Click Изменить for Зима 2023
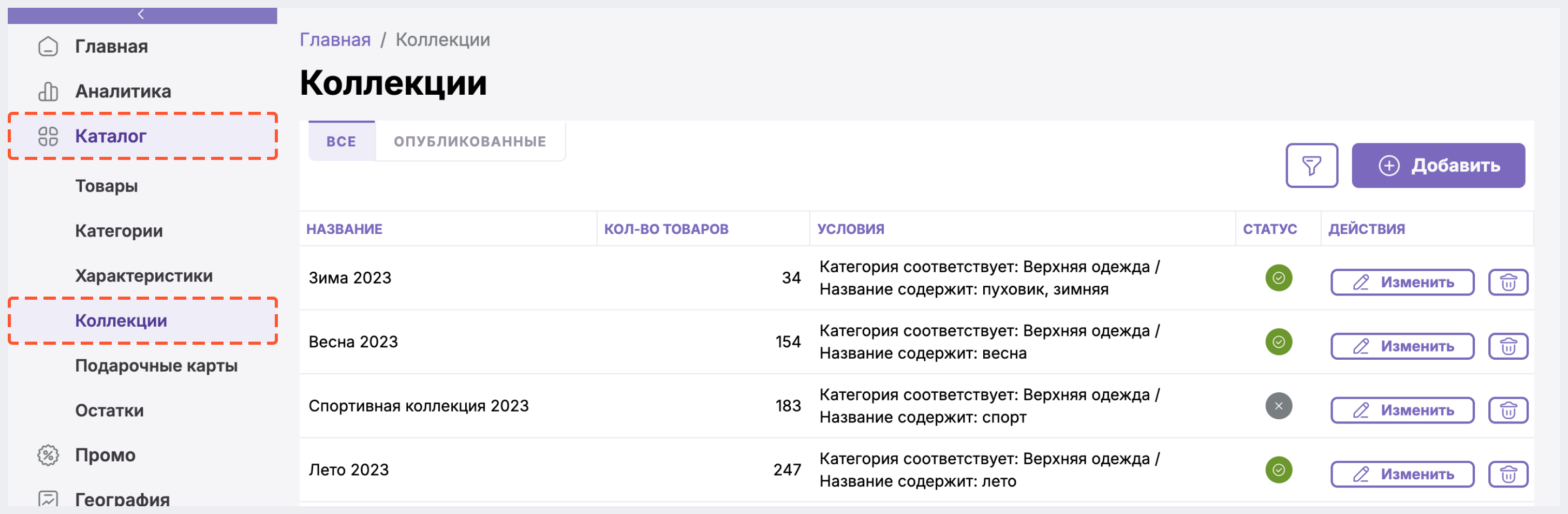1568x514 pixels. tap(1402, 282)
